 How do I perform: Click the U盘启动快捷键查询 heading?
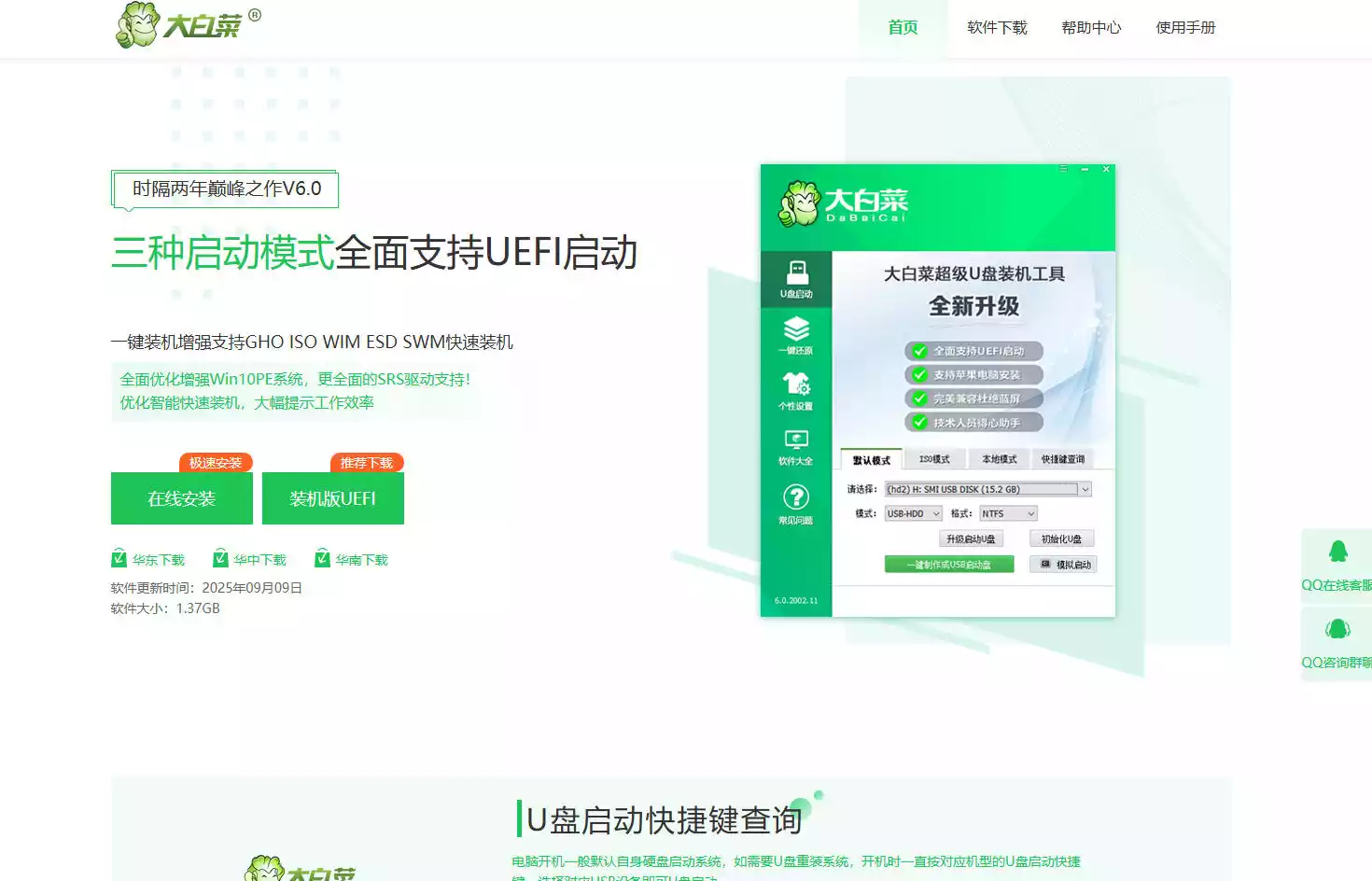pyautogui.click(x=665, y=820)
